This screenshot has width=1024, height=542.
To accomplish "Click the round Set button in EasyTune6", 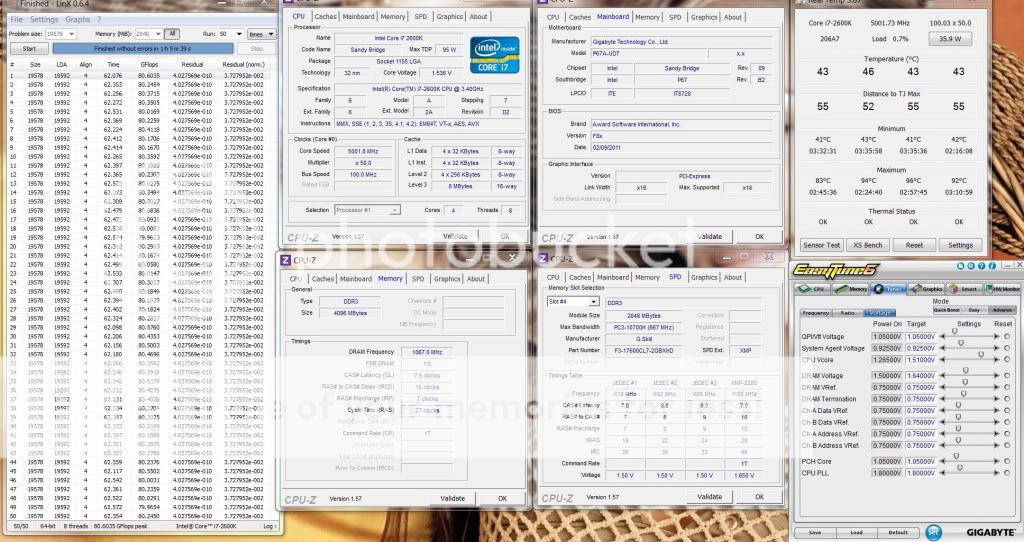I will (x=933, y=531).
